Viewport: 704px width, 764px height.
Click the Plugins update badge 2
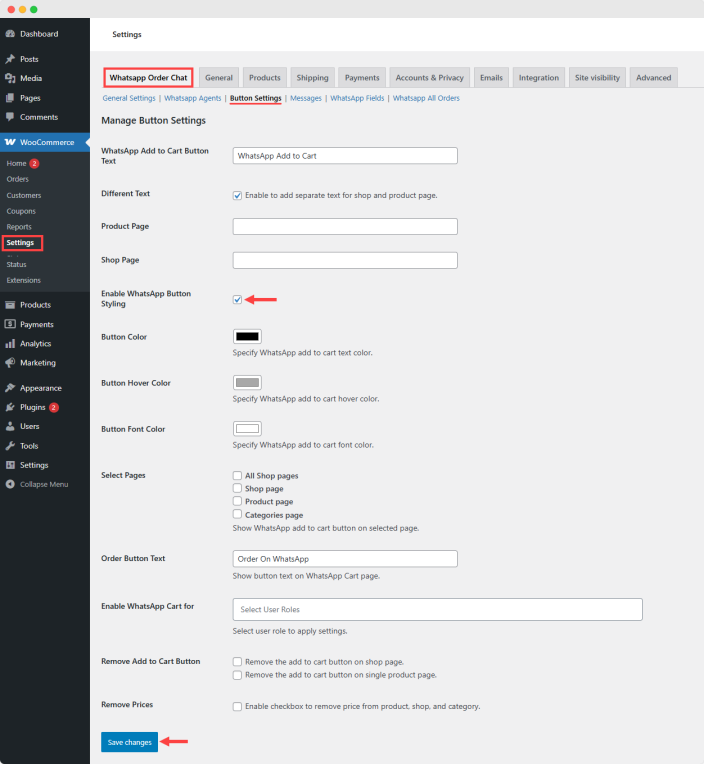click(x=54, y=407)
